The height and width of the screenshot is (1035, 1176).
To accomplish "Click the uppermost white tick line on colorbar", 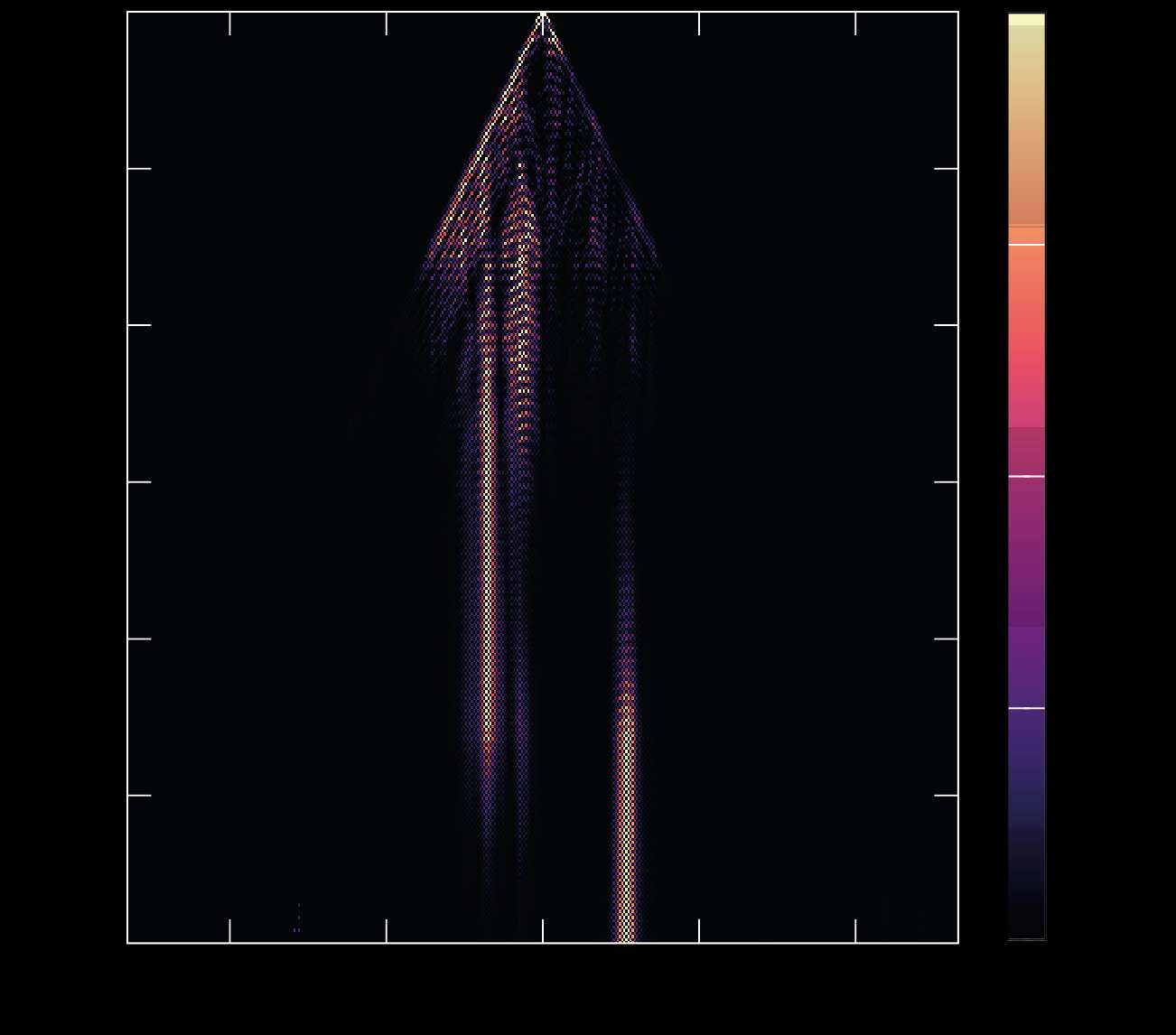I will coord(1026,245).
